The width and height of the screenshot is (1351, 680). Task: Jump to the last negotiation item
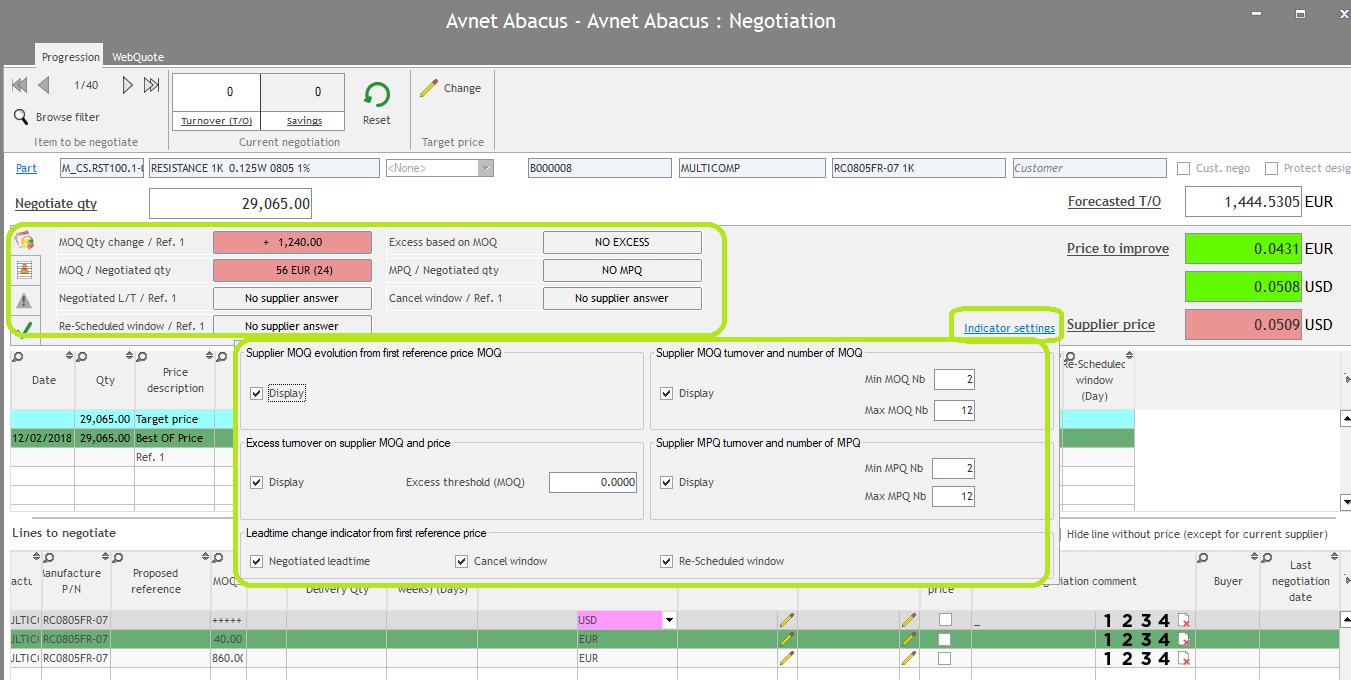click(152, 86)
